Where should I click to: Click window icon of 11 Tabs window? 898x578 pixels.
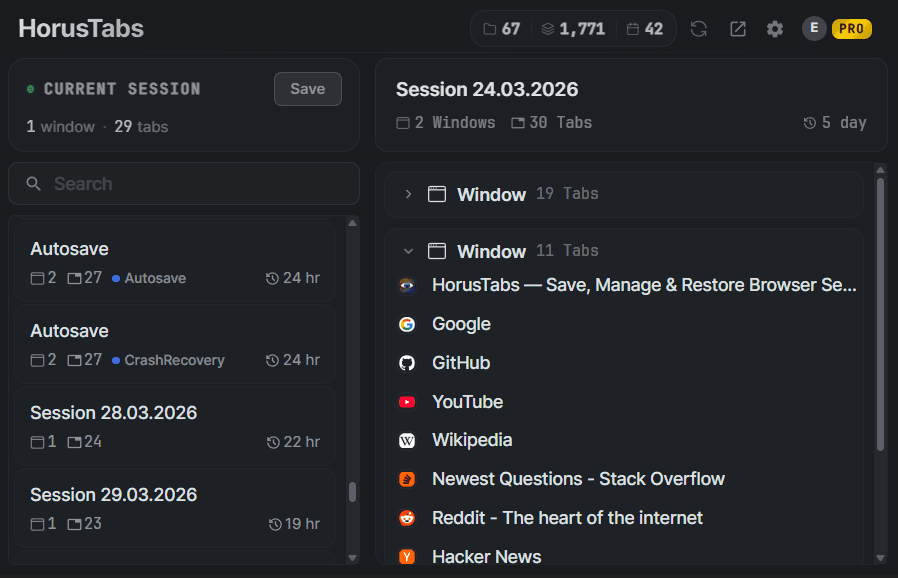click(437, 251)
